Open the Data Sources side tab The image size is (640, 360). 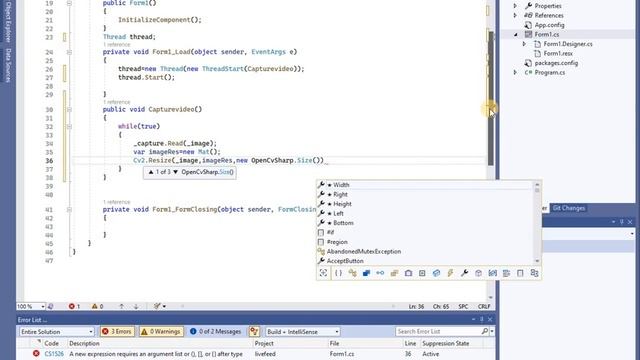[x=8, y=65]
